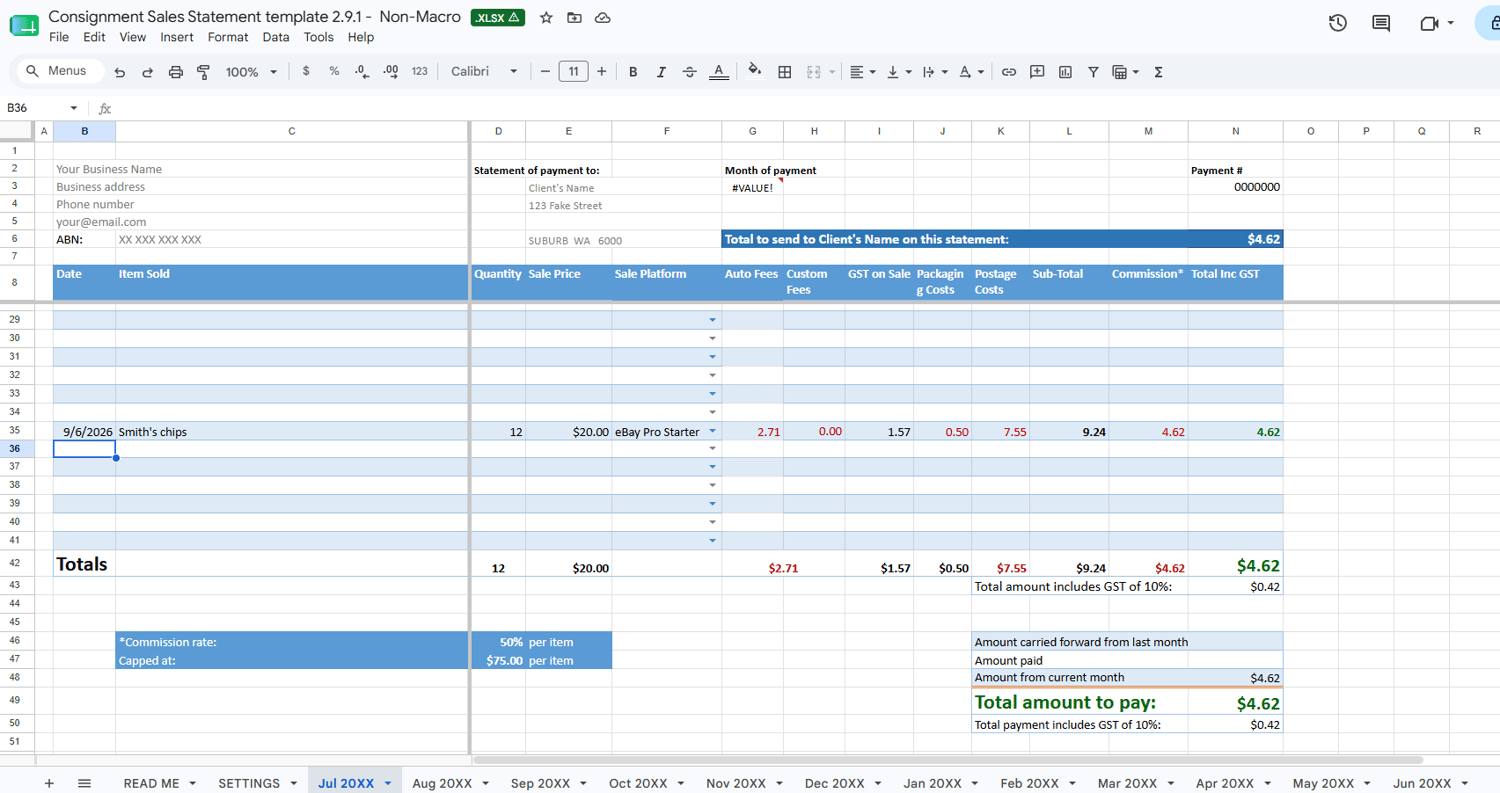Toggle italic formatting
The height and width of the screenshot is (793, 1500).
(x=661, y=72)
